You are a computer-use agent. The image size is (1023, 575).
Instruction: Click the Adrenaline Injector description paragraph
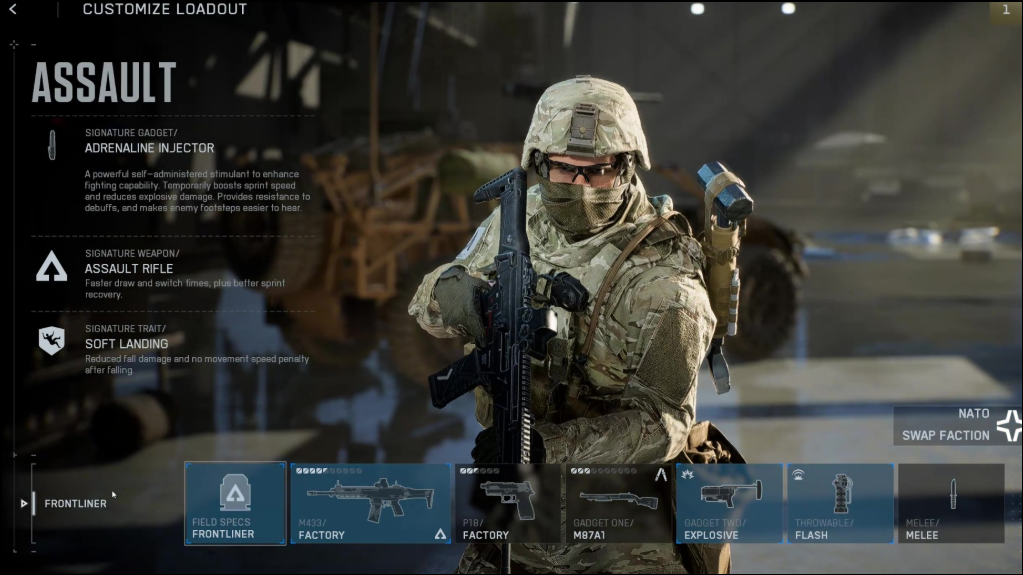click(197, 191)
